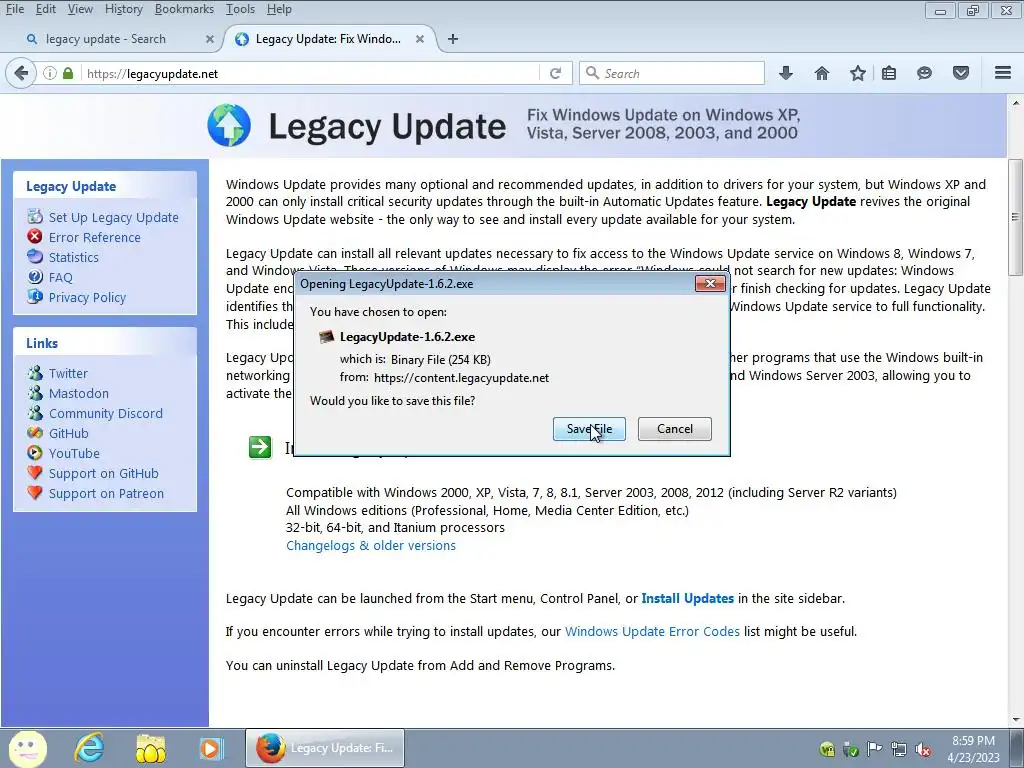
Task: Open Community Discord link
Action: 106,413
